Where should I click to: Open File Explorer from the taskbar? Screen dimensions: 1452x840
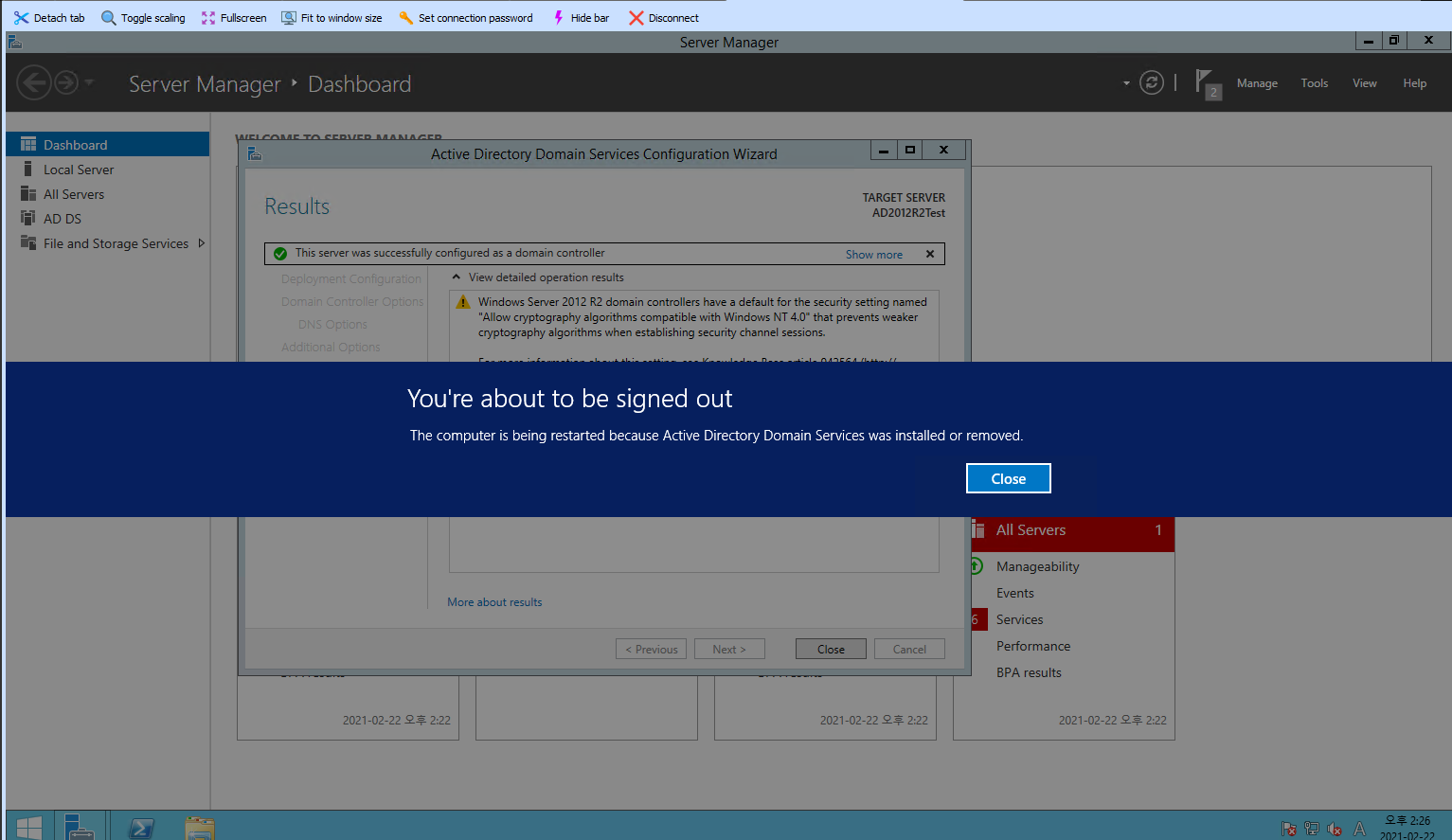[200, 828]
